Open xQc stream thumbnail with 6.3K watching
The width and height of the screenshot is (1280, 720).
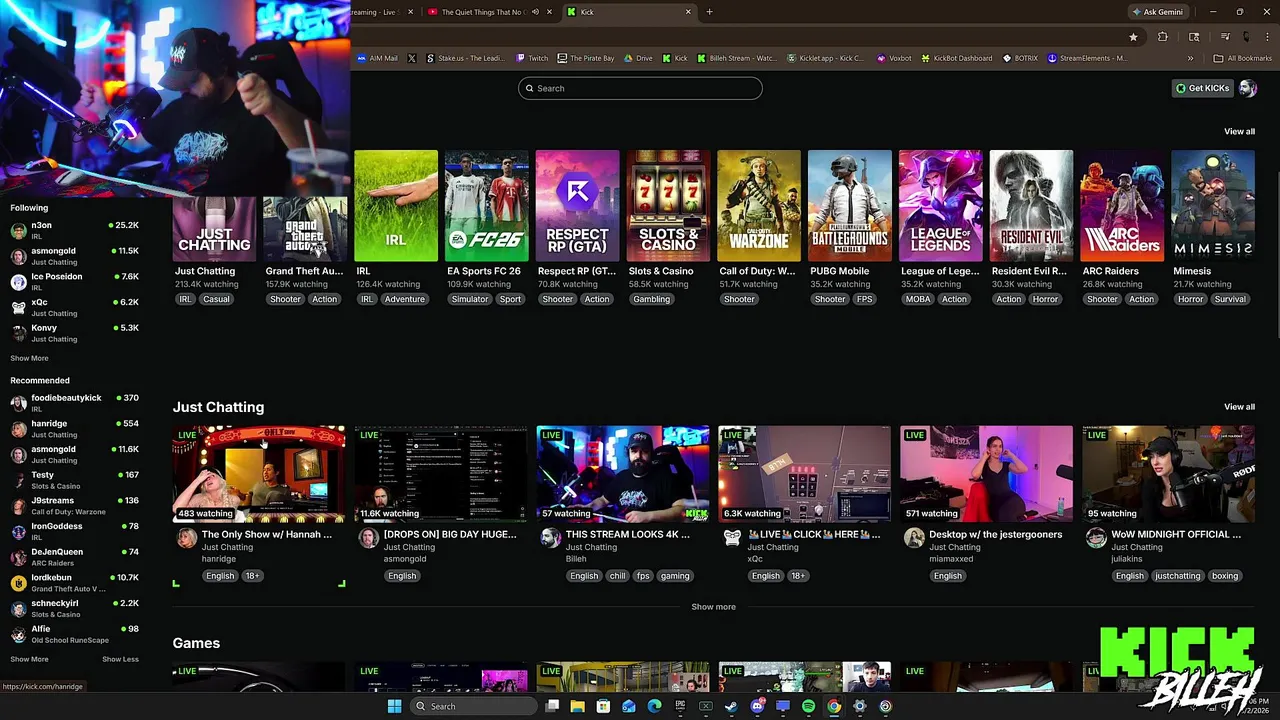pyautogui.click(x=805, y=474)
